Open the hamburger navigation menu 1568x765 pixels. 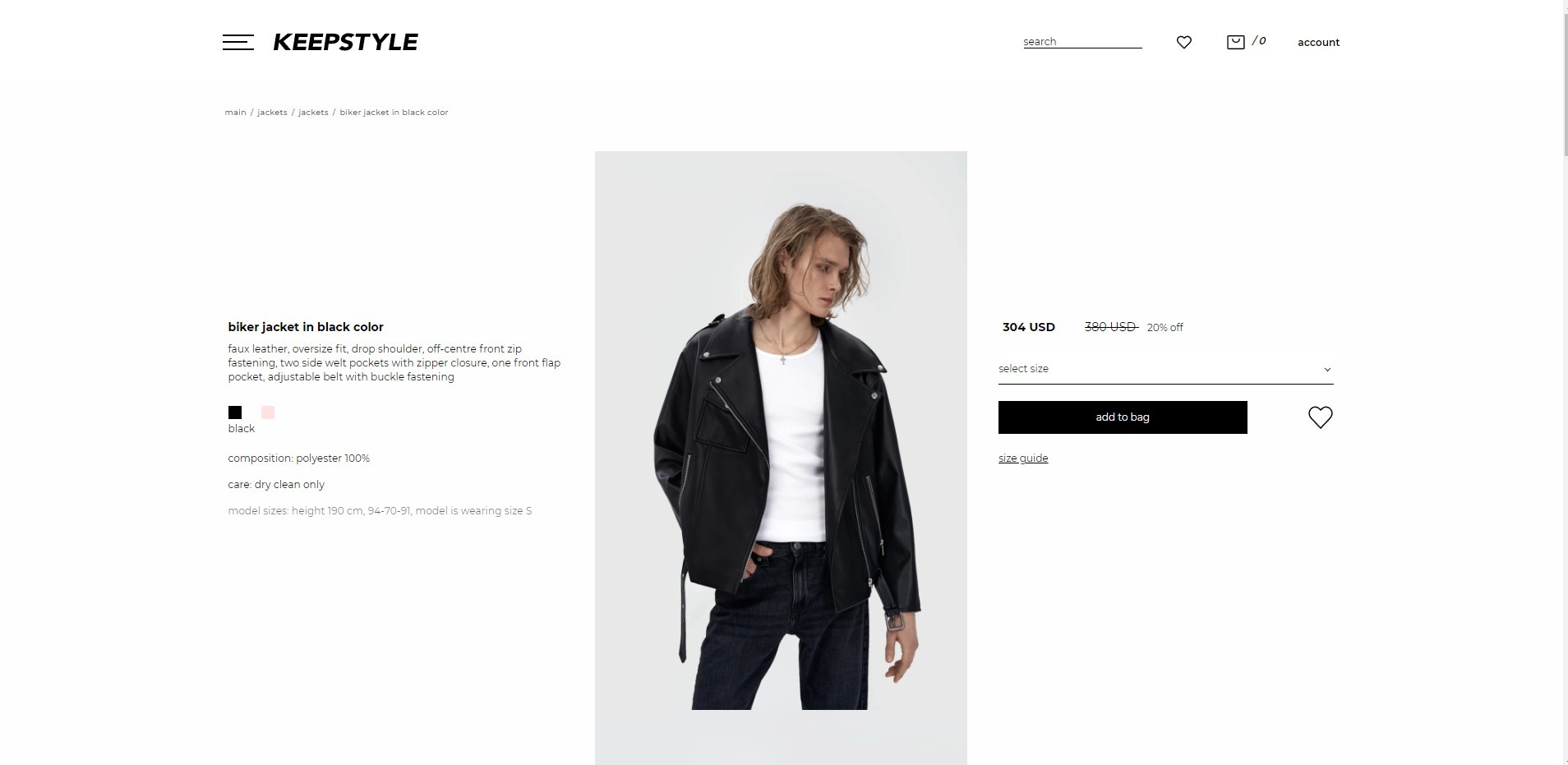[238, 42]
